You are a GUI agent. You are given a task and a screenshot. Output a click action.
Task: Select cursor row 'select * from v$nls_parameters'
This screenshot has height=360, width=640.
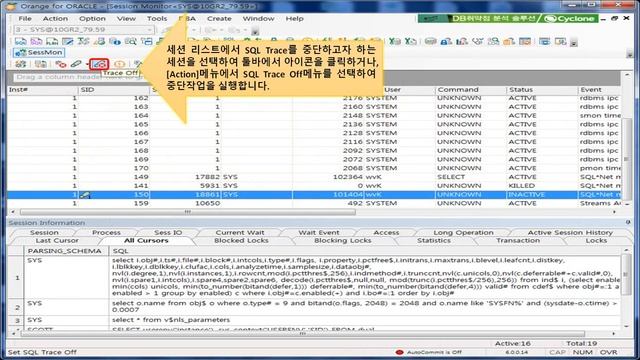pyautogui.click(x=313, y=320)
